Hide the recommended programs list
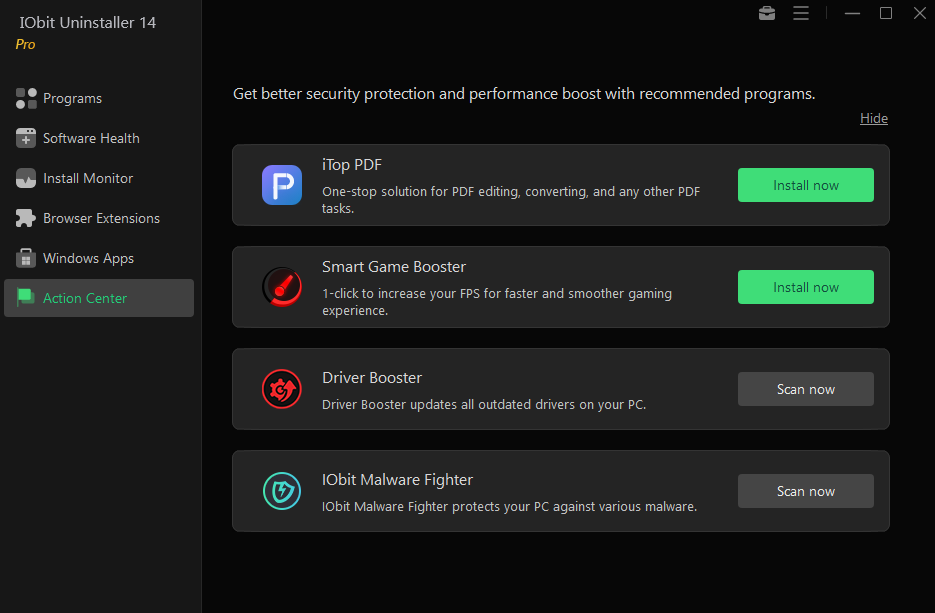This screenshot has width=935, height=613. tap(874, 119)
